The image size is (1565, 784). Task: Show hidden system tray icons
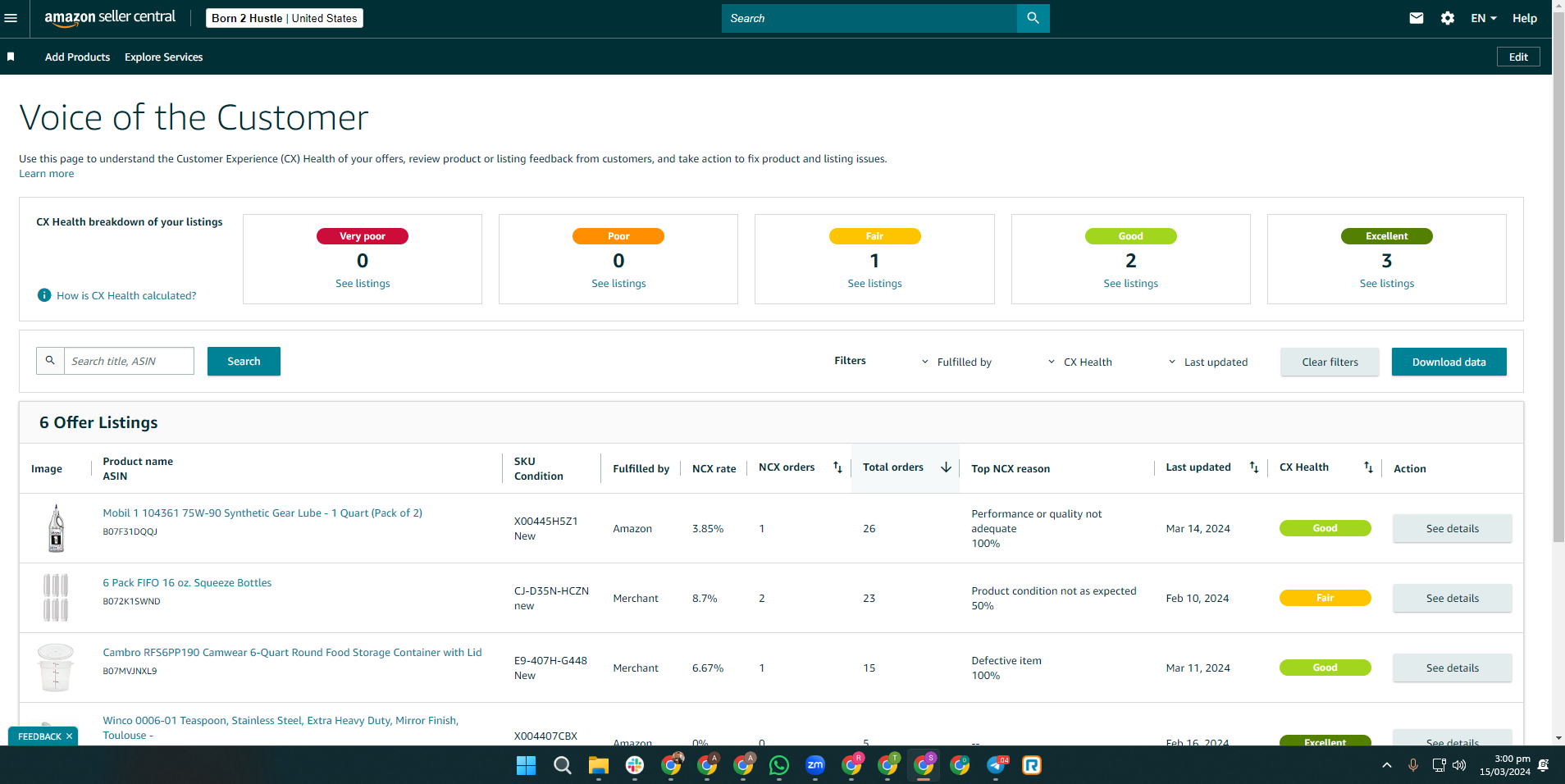click(1387, 765)
